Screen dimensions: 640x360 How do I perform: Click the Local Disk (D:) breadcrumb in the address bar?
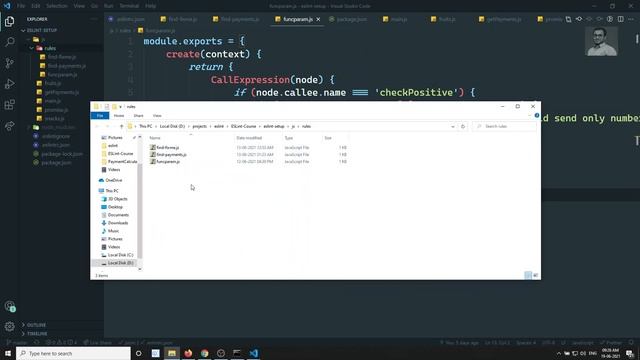click(172, 127)
